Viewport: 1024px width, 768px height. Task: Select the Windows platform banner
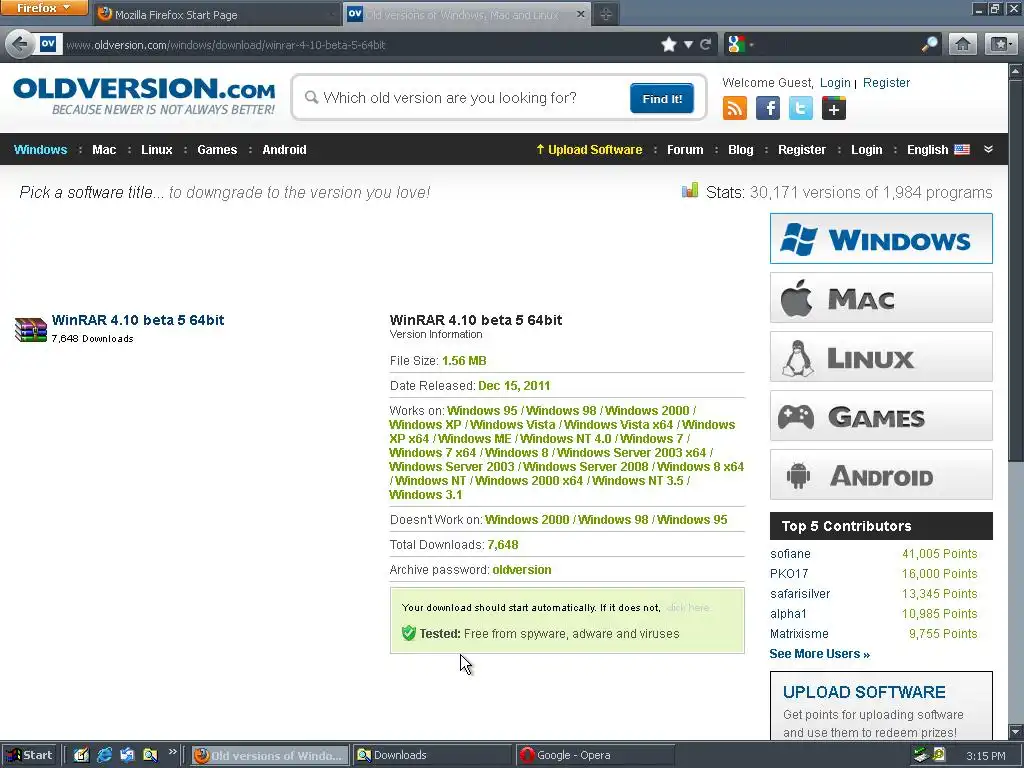(x=881, y=238)
